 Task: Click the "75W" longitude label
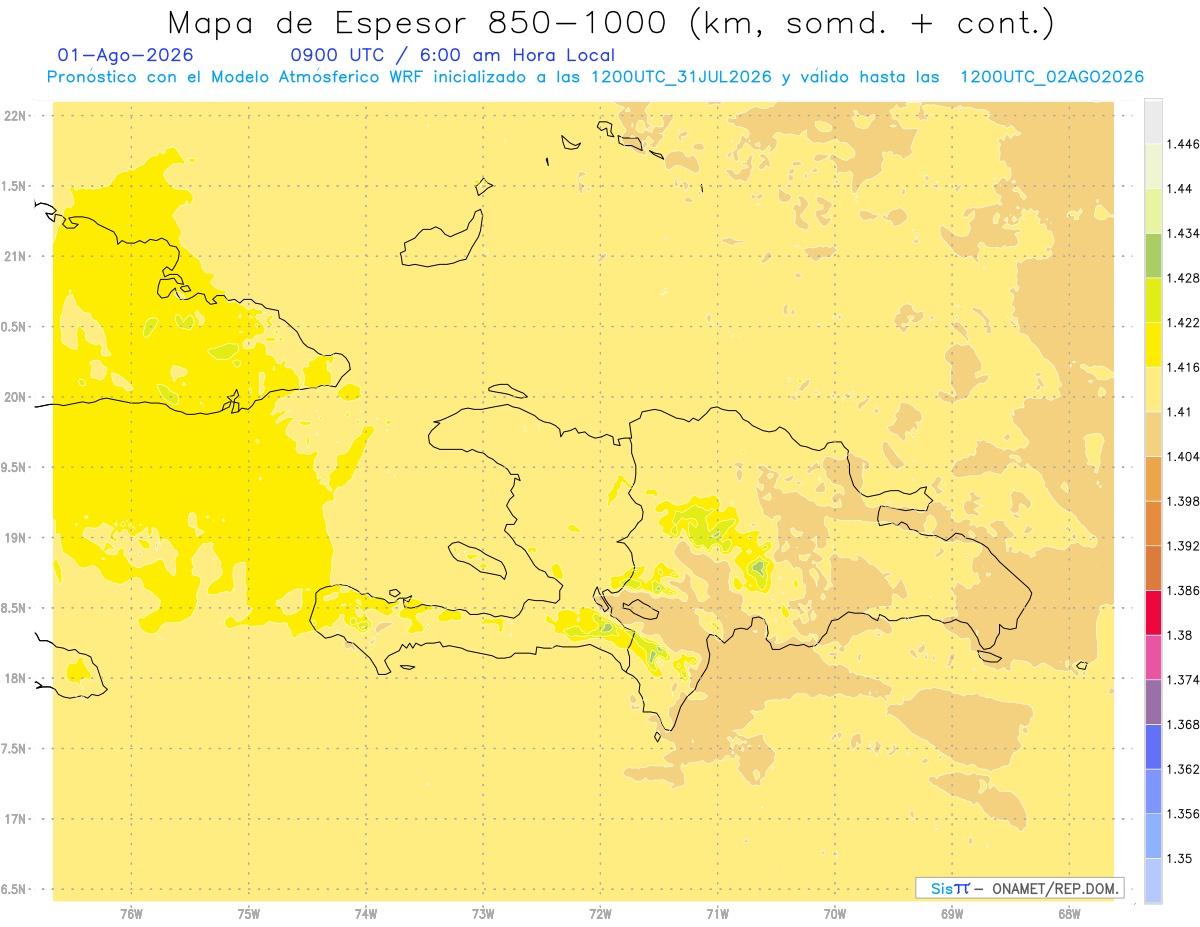[x=248, y=913]
